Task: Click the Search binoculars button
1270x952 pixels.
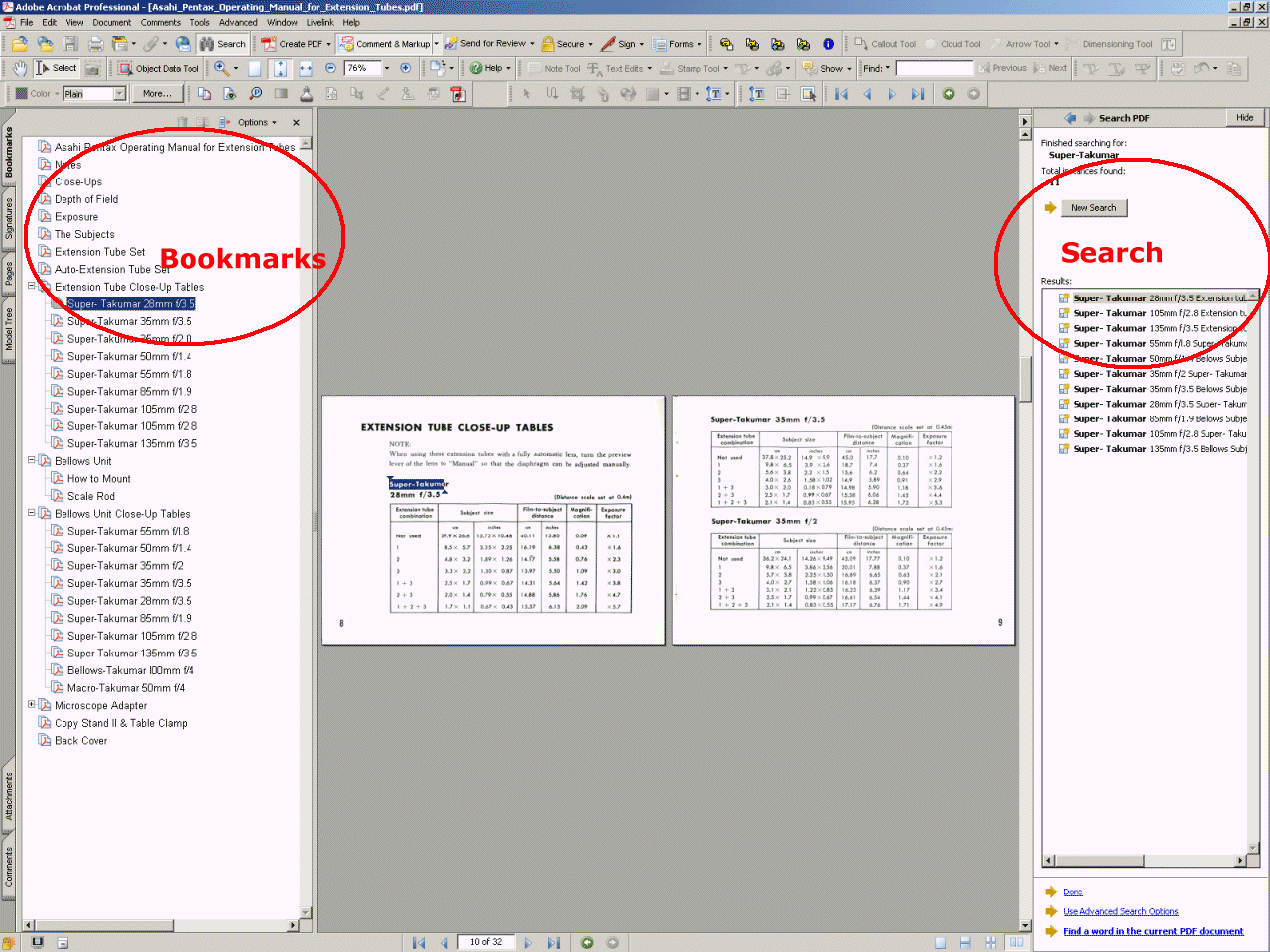Action: pyautogui.click(x=223, y=44)
